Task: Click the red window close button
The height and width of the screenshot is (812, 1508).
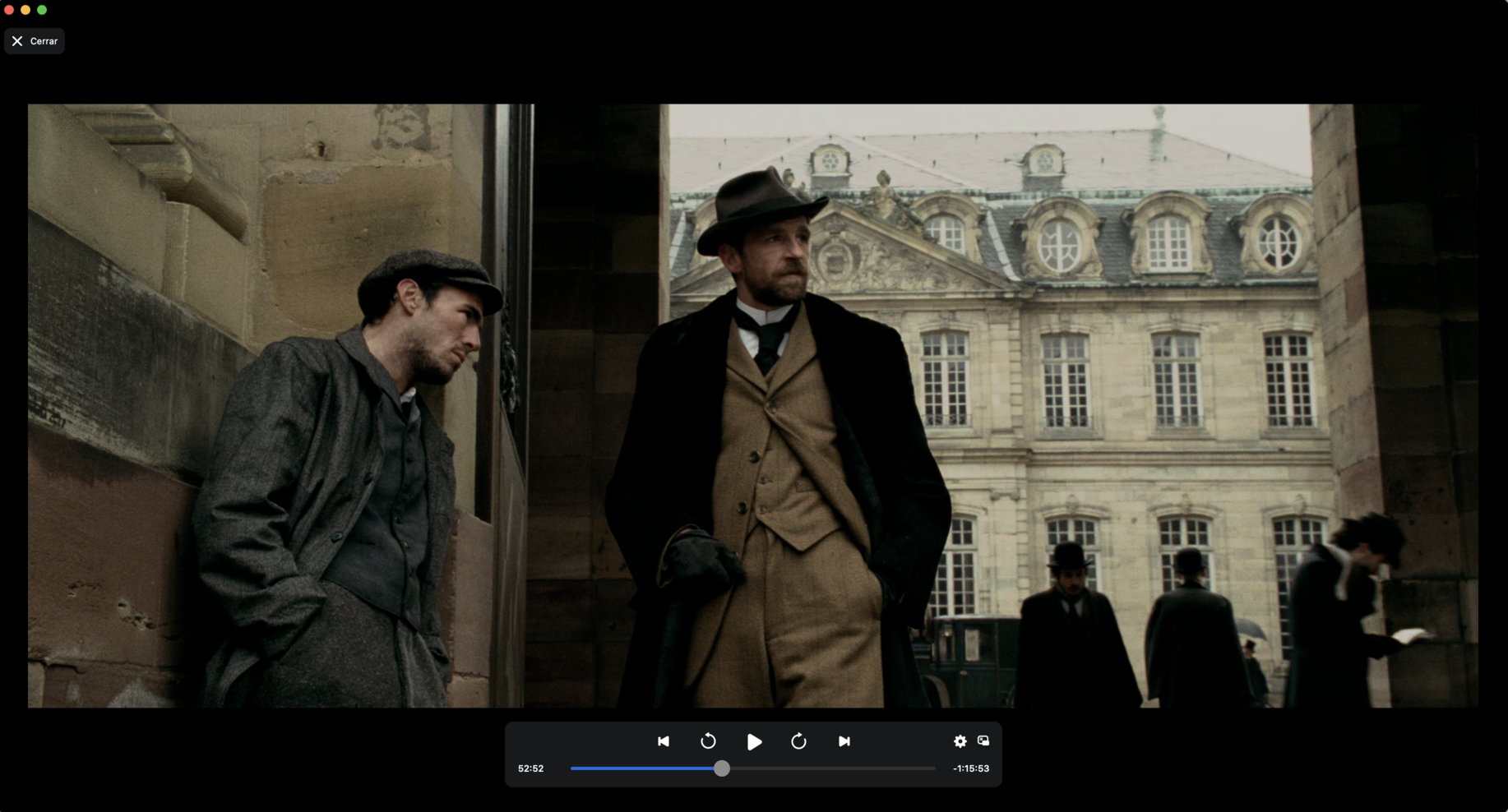Action: click(x=9, y=10)
